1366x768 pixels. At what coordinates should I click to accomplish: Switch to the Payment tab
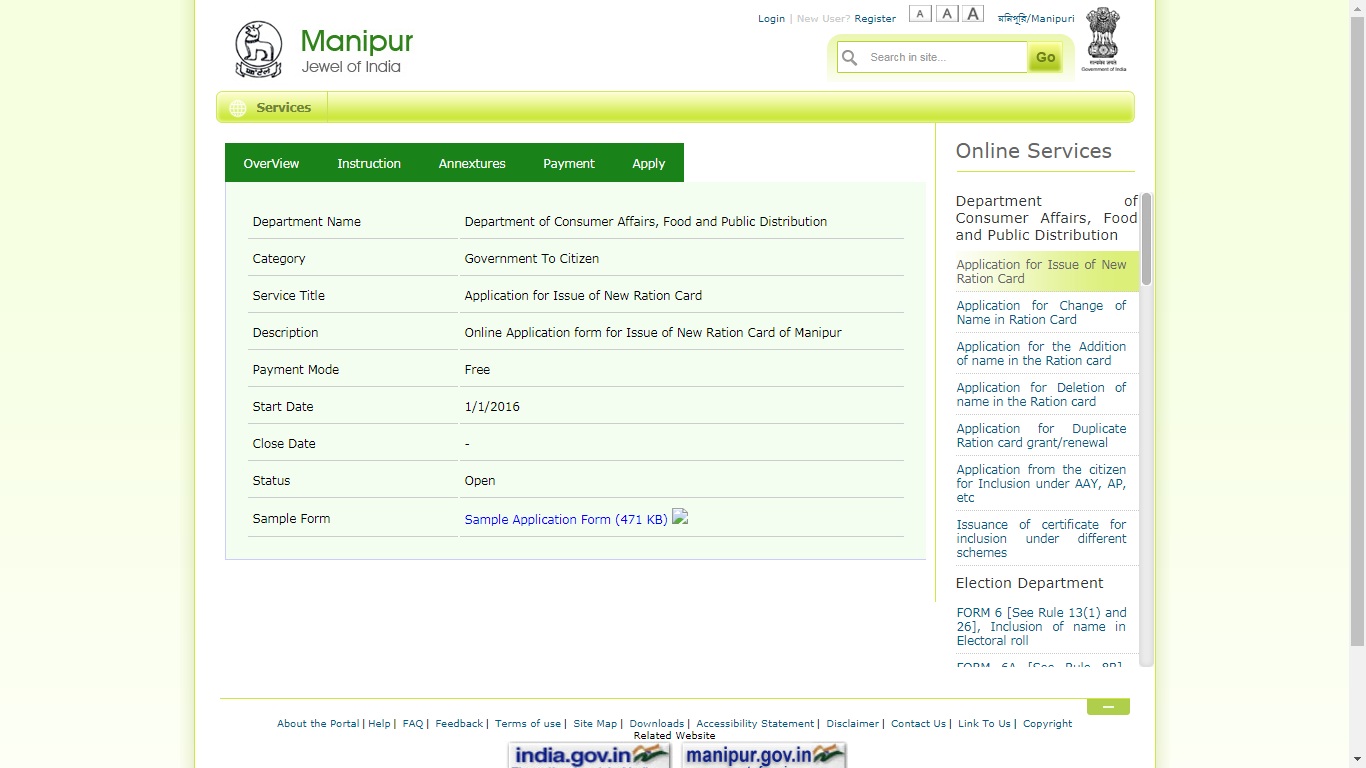(x=568, y=162)
